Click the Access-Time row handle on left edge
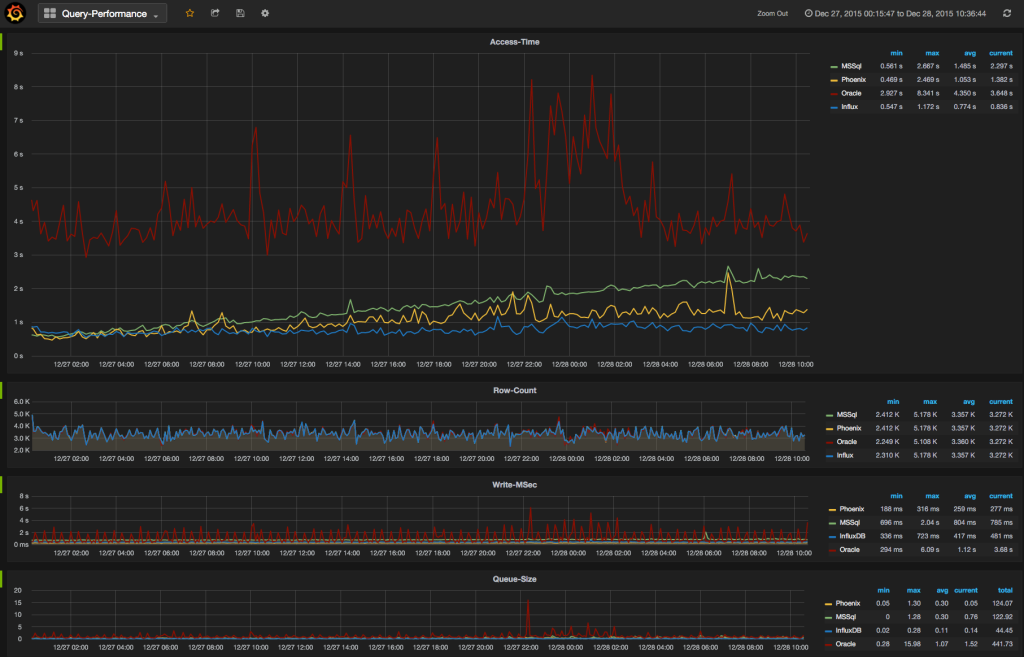 click(x=1, y=42)
